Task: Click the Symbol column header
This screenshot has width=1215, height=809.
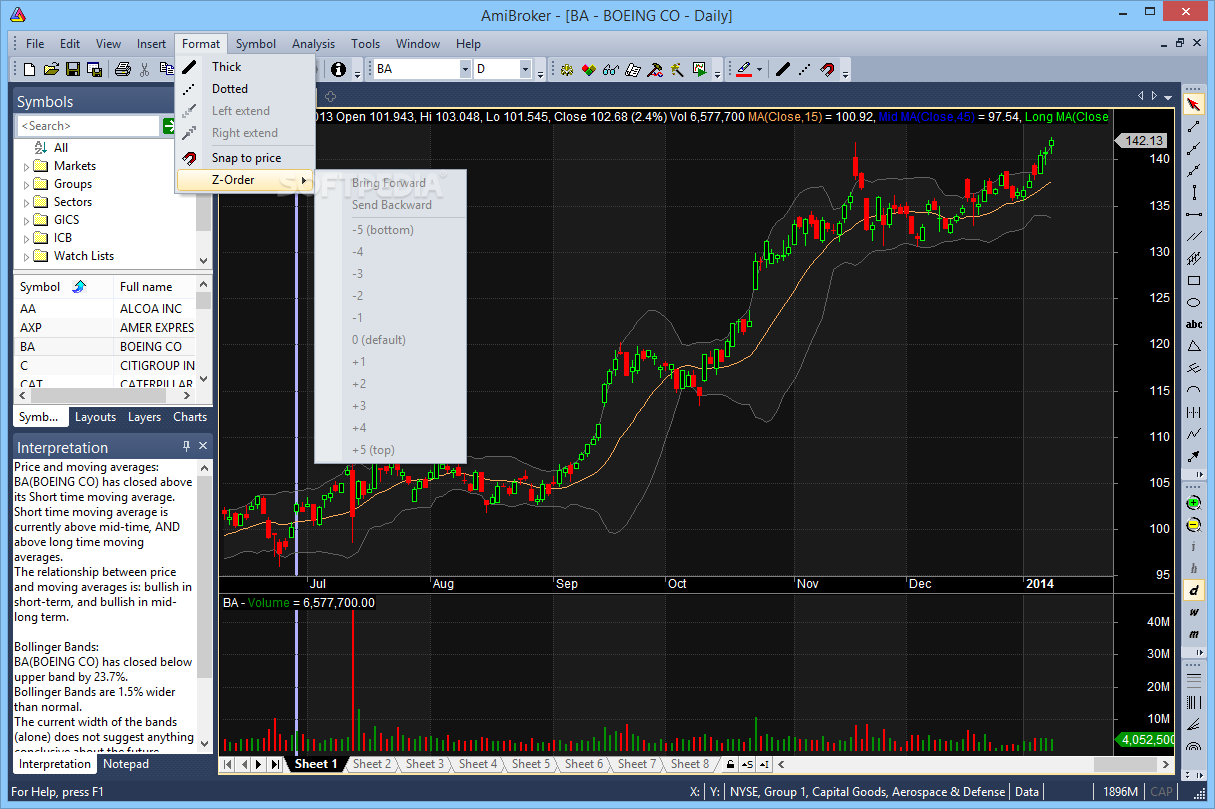Action: 63,287
